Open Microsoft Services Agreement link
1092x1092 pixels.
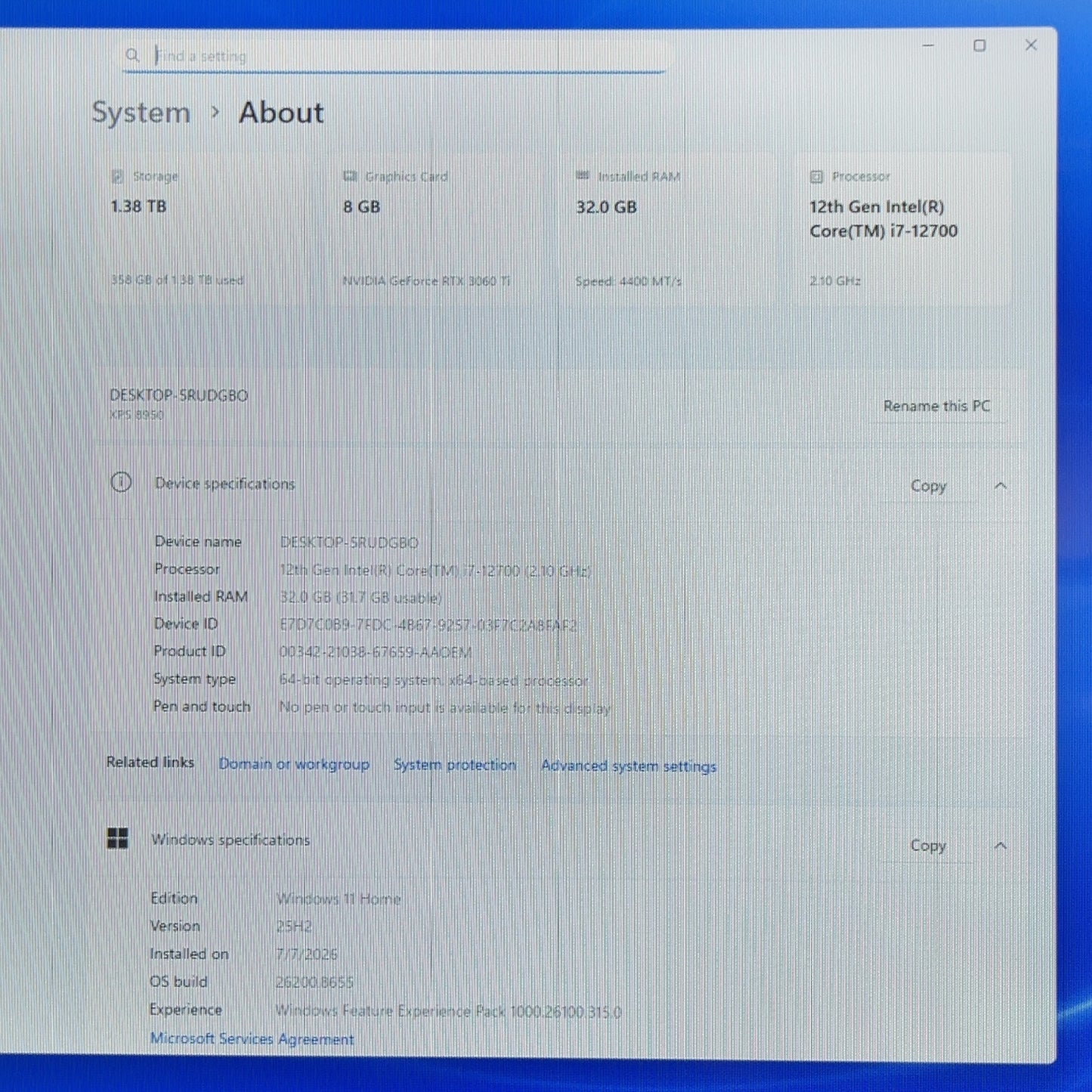click(252, 1039)
